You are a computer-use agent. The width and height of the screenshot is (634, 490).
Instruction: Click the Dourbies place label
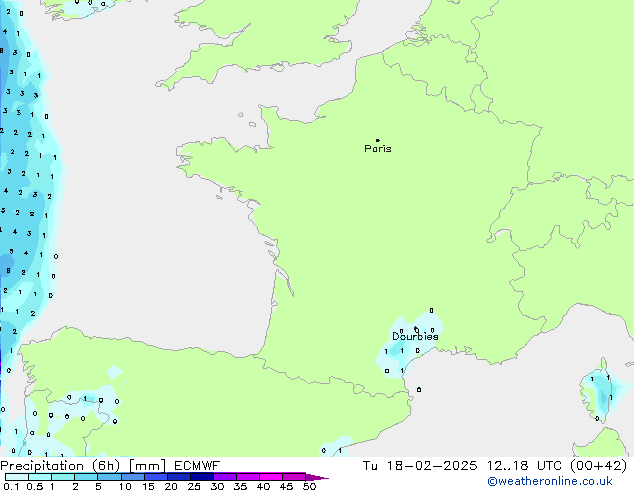click(x=415, y=336)
